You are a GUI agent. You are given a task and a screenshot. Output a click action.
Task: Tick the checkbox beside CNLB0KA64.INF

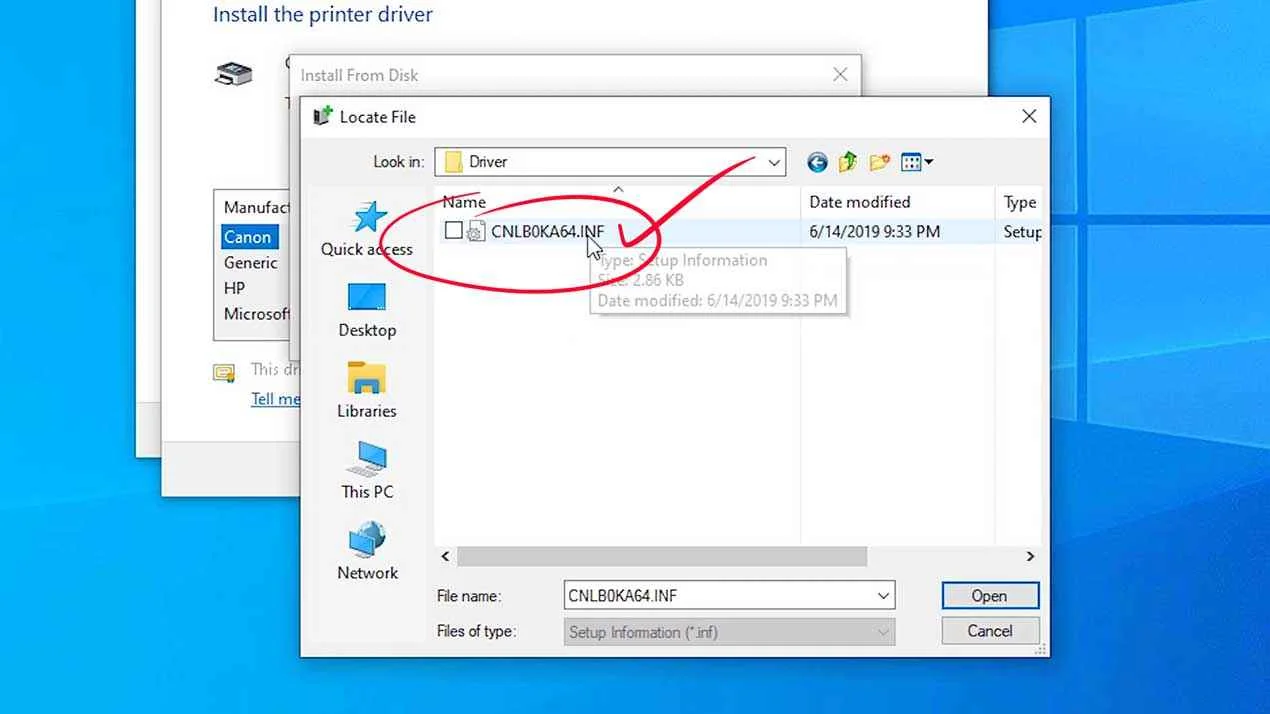pos(453,231)
